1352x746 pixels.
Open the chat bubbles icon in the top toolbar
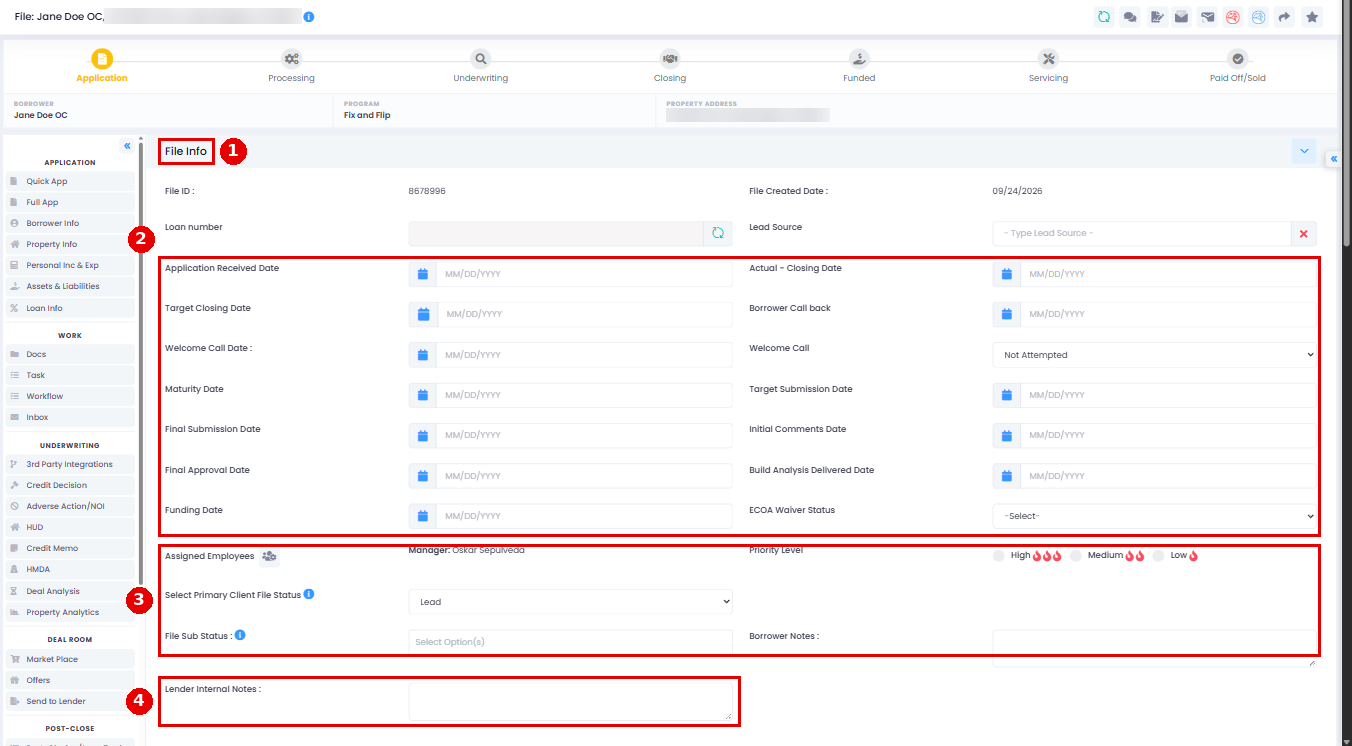1130,17
